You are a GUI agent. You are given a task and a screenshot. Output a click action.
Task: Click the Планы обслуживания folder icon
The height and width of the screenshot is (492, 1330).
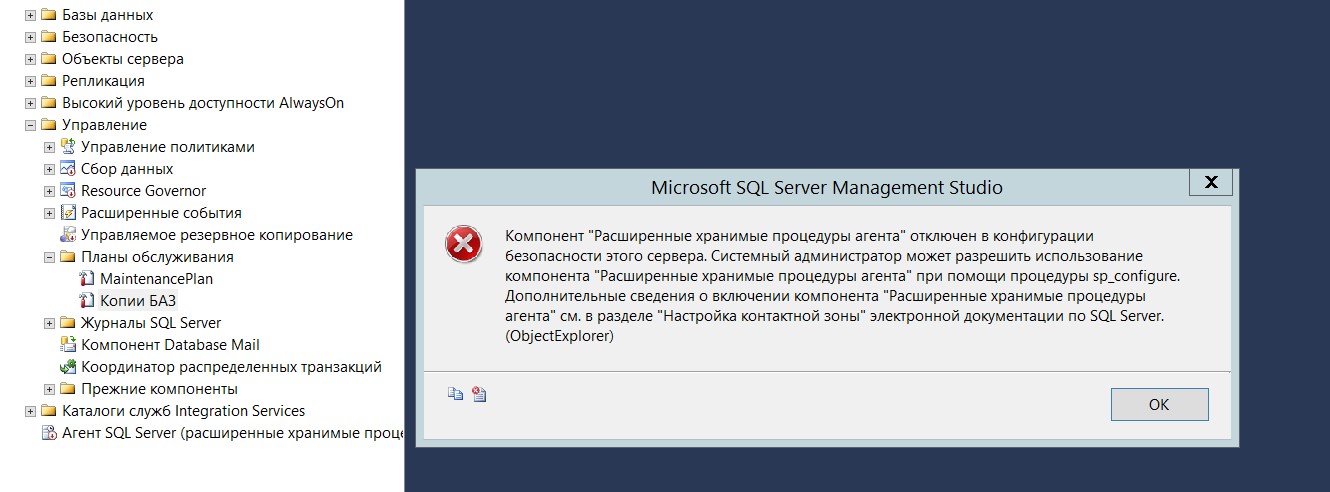click(68, 257)
